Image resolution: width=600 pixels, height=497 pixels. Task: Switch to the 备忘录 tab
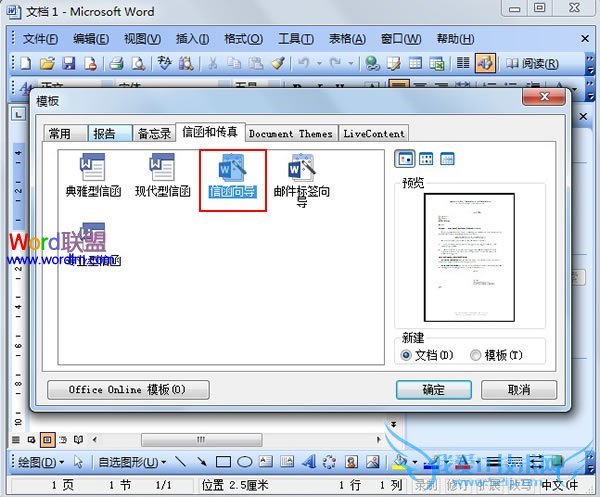(x=154, y=133)
